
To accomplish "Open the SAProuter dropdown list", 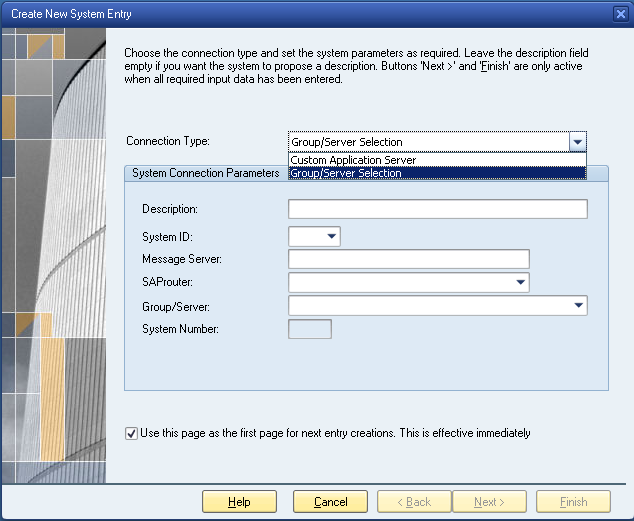I will tap(520, 282).
